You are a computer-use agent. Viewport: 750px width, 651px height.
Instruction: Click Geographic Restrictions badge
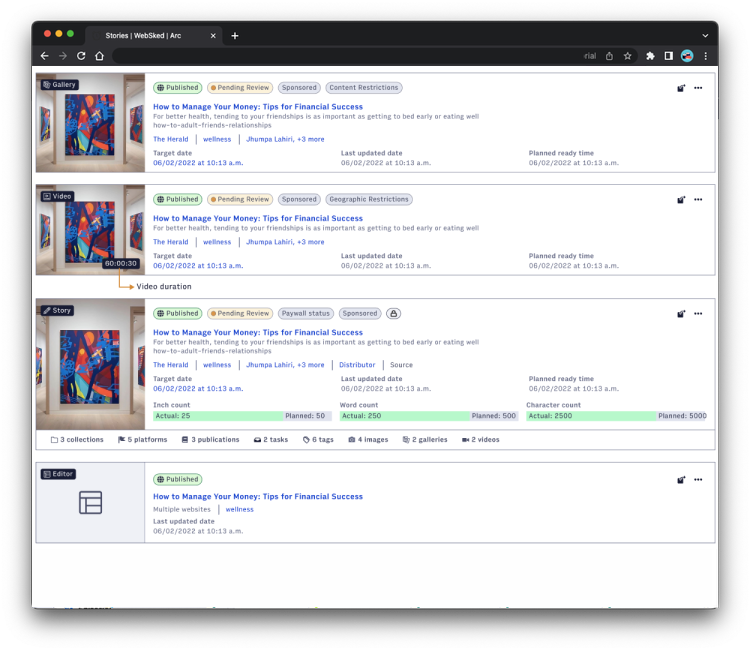(369, 199)
